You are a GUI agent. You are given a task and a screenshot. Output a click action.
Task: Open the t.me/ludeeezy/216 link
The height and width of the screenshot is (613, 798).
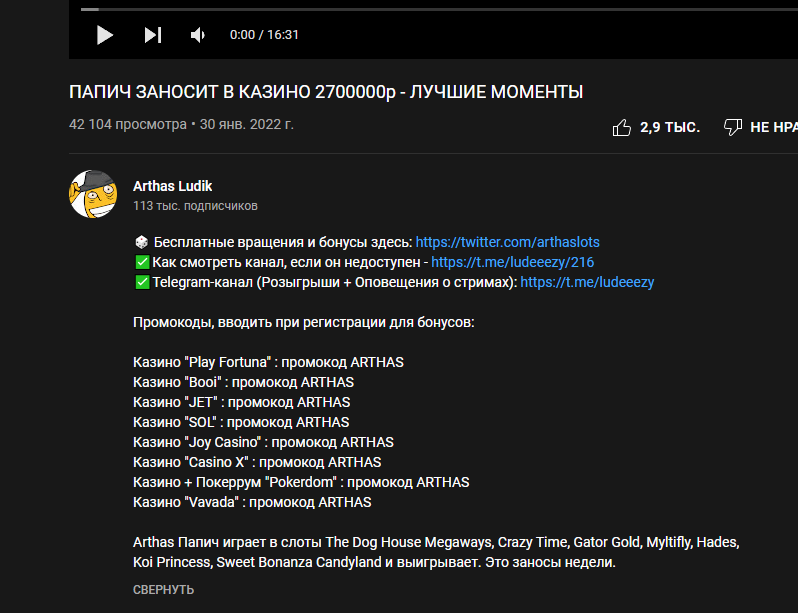coord(512,262)
